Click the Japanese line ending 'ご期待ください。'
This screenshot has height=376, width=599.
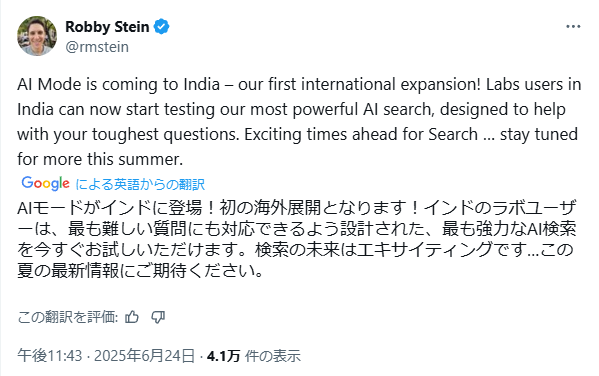140,271
